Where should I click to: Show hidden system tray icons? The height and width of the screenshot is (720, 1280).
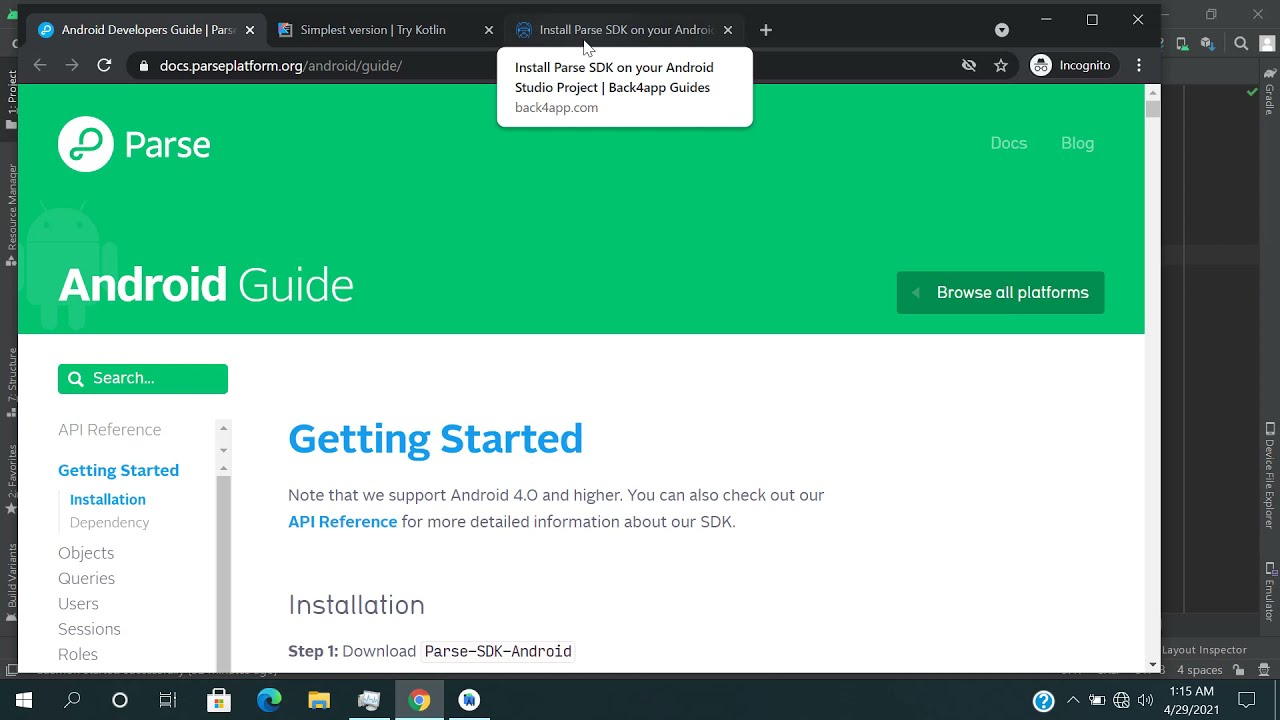point(1073,700)
